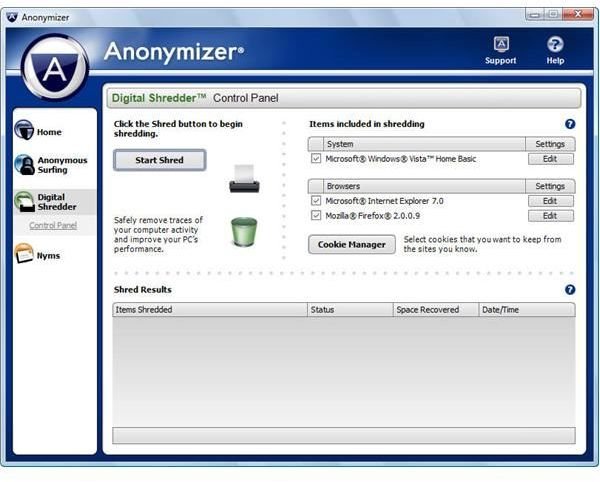Maximize the Anonymizer window
600x482 pixels.
pyautogui.click(x=553, y=15)
